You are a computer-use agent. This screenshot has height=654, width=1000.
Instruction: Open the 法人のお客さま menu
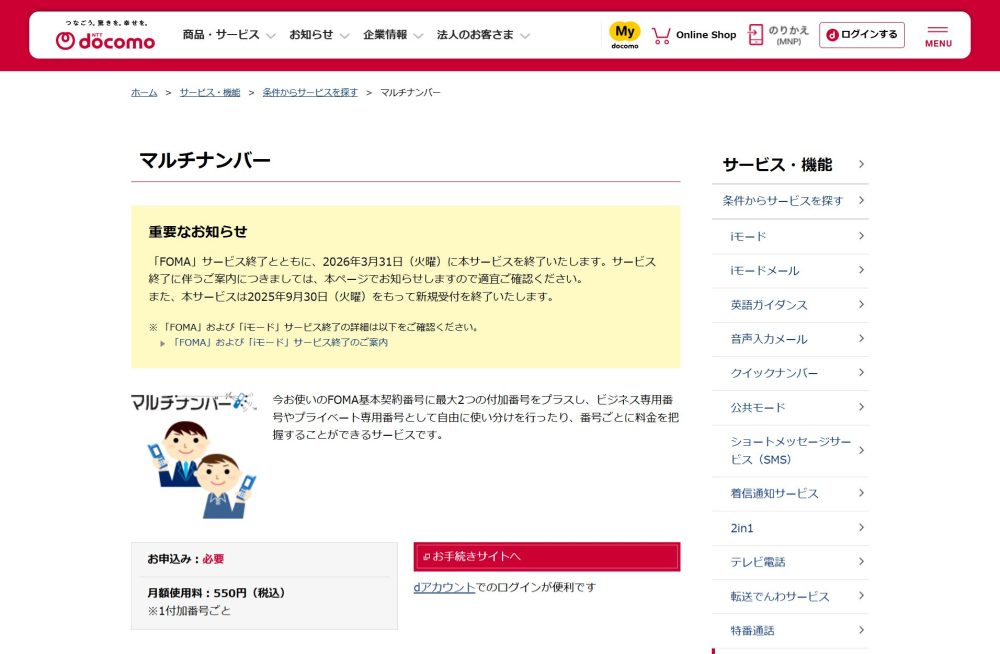click(483, 35)
